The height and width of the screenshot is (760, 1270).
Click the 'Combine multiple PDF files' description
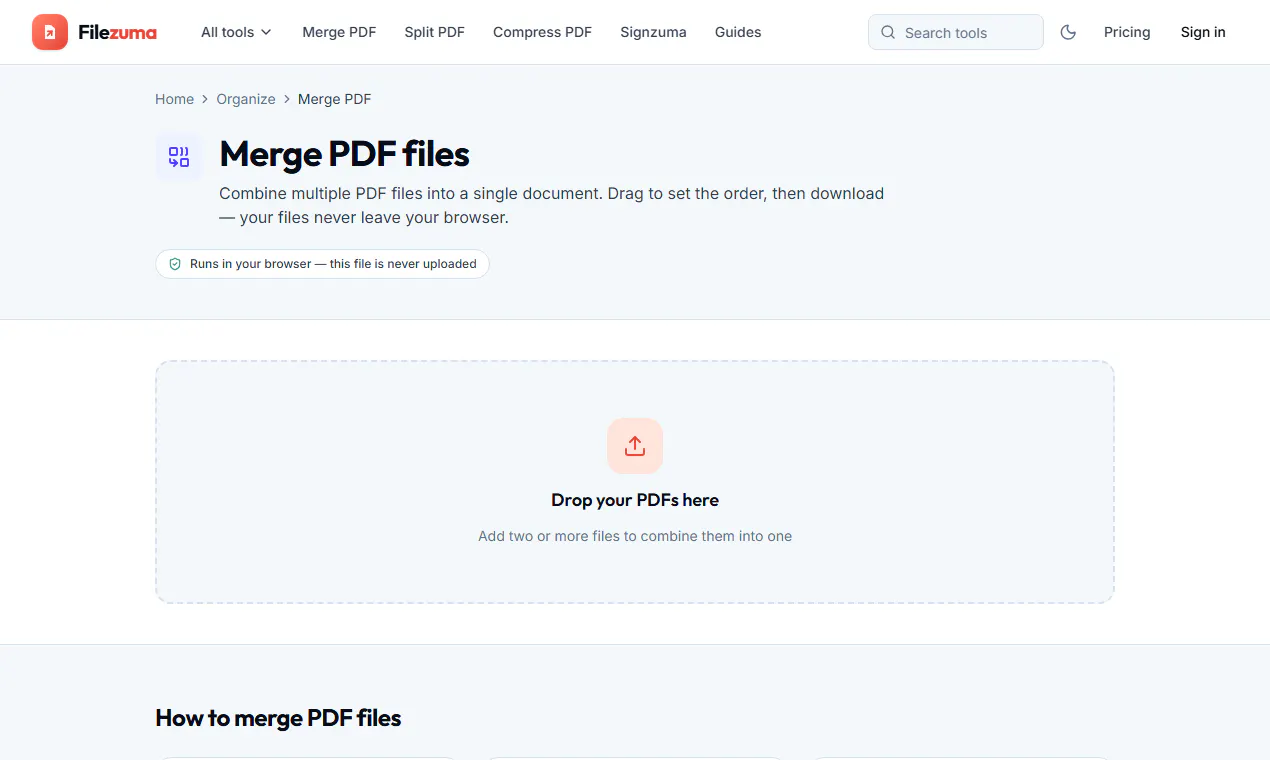tap(552, 205)
